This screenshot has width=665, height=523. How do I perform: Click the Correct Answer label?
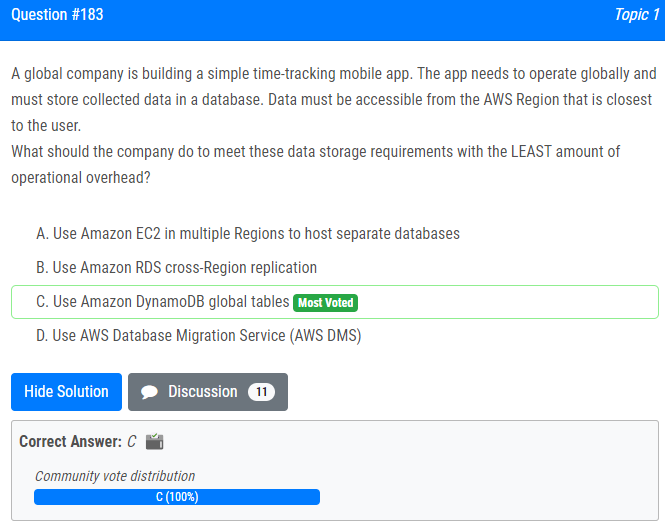tap(70, 442)
